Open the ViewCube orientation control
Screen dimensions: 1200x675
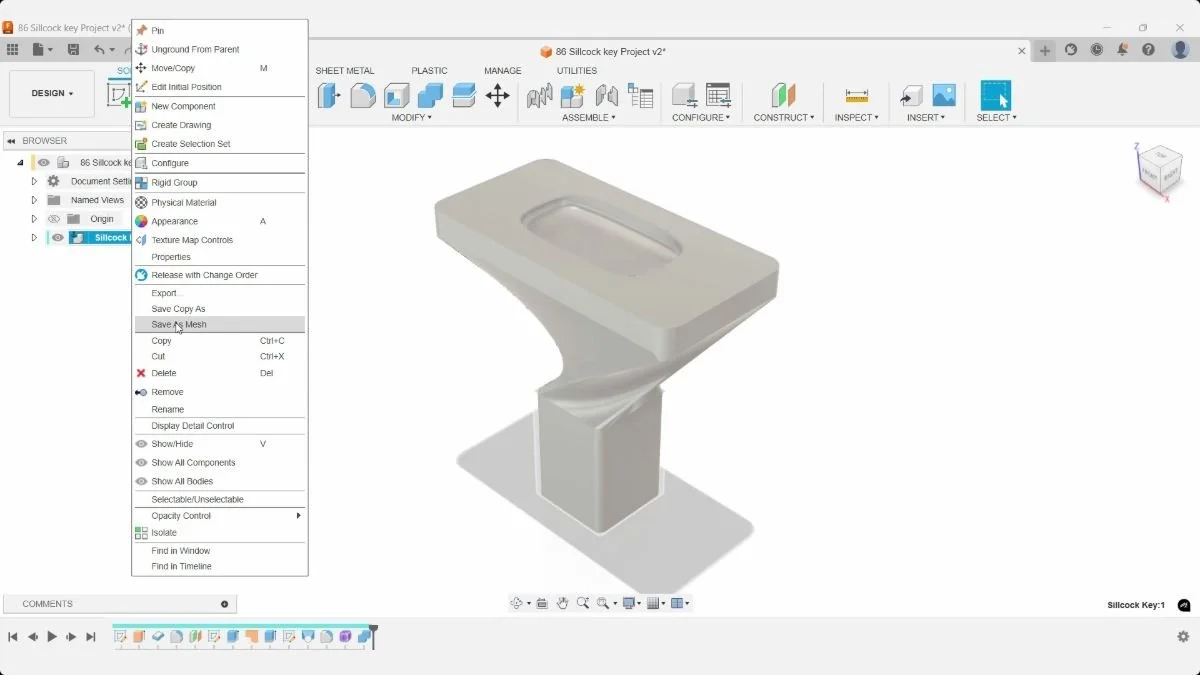[x=1159, y=170]
